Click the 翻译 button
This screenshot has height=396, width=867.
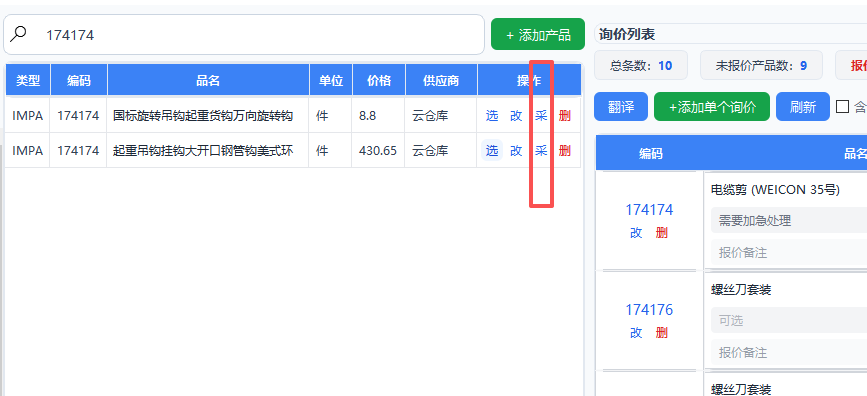(621, 107)
